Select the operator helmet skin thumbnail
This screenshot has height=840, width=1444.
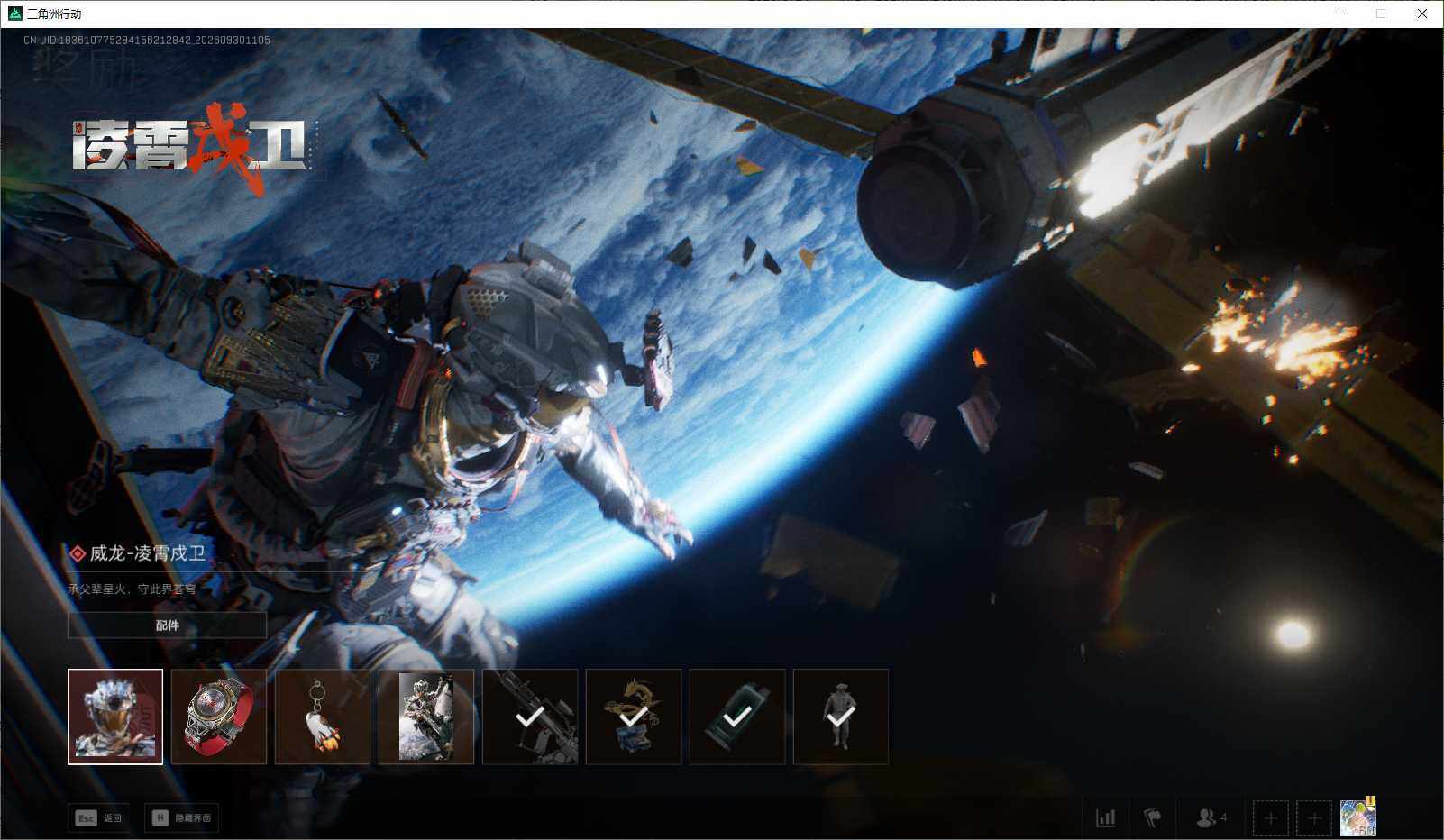pos(115,717)
